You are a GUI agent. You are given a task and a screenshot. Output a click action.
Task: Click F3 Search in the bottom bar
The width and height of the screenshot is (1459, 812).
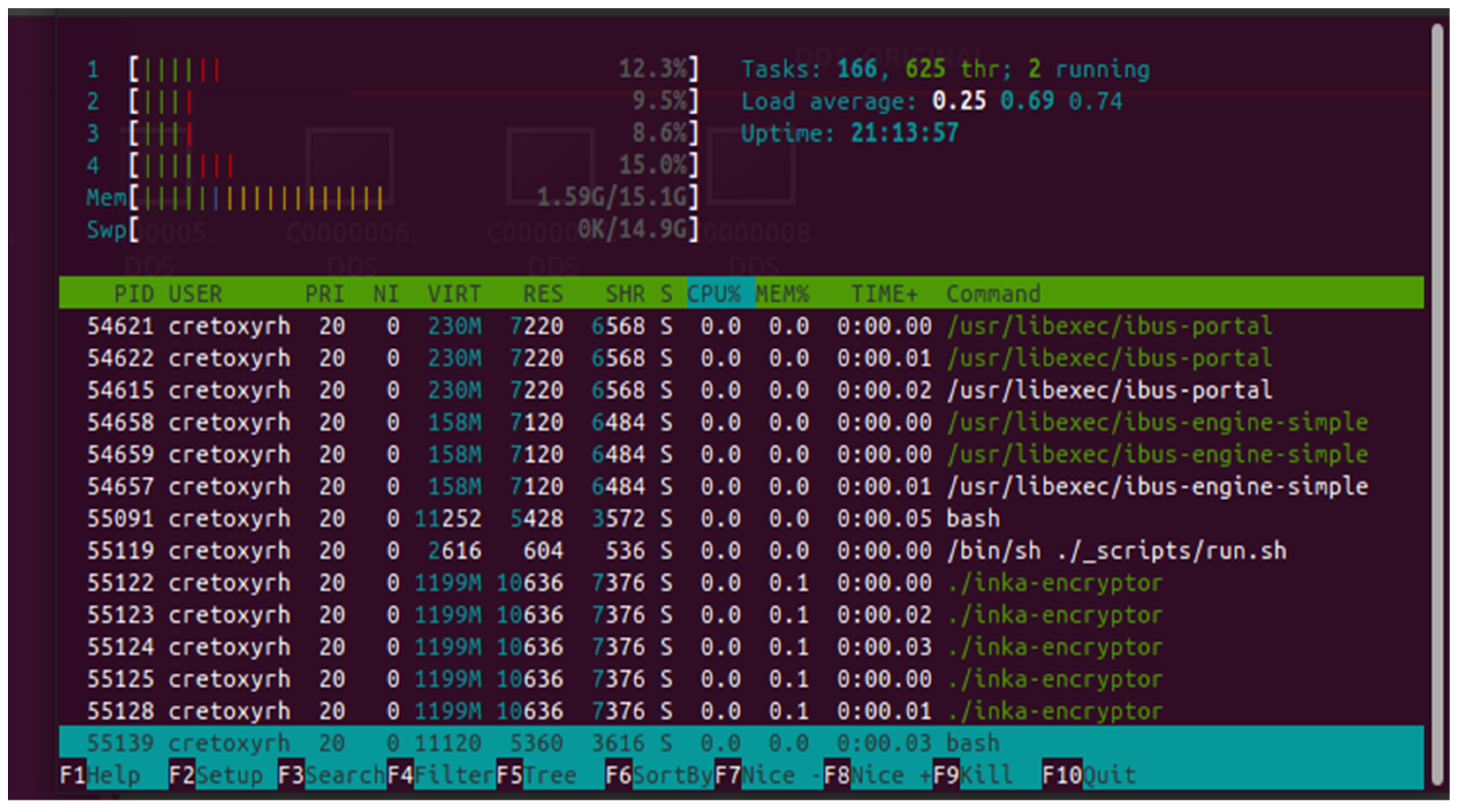[332, 774]
